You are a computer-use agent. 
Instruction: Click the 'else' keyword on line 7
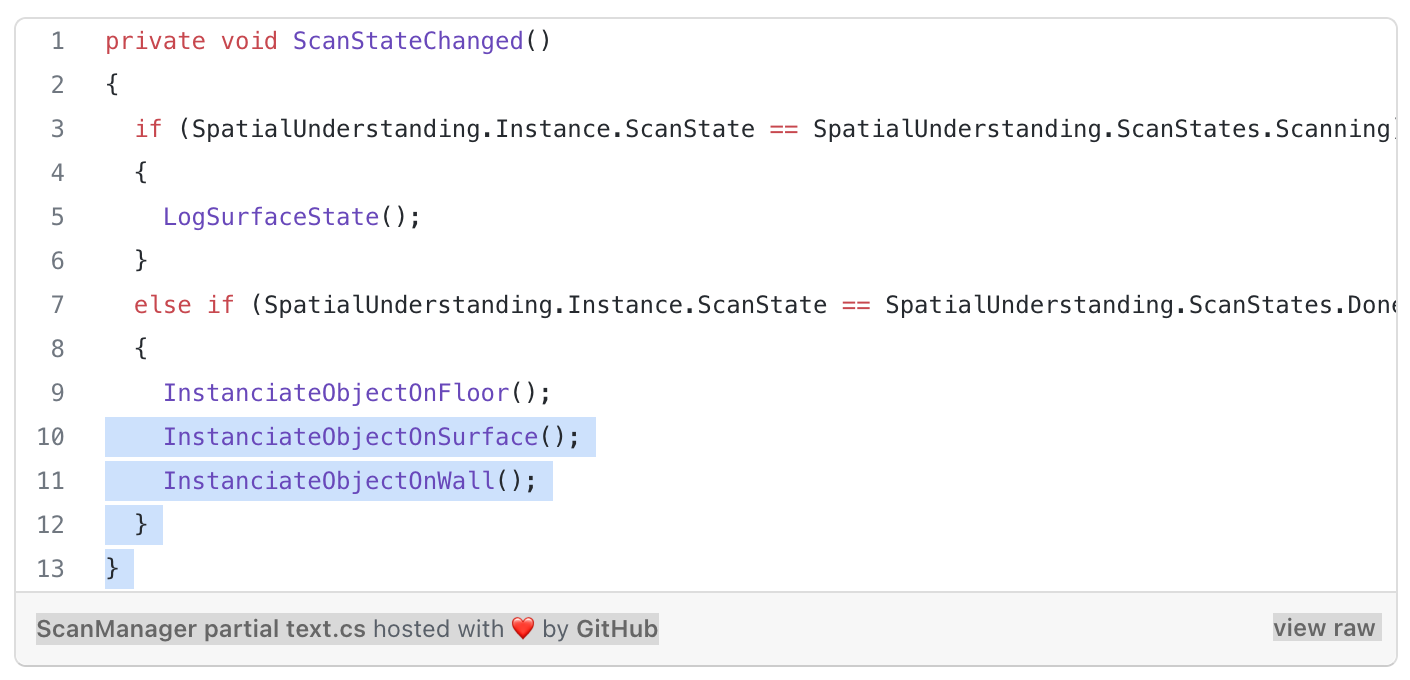click(x=162, y=305)
